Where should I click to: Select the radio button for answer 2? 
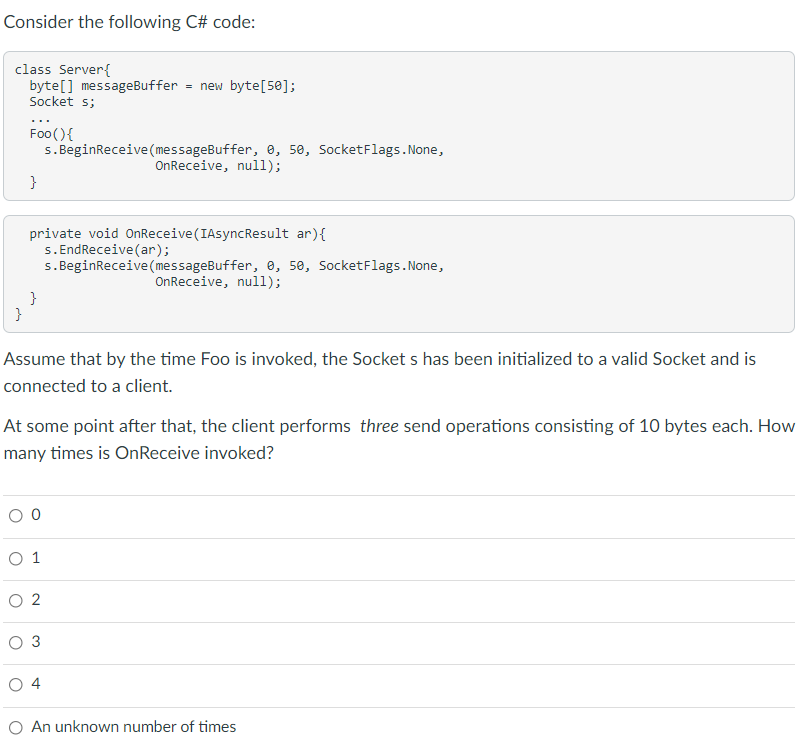16,600
